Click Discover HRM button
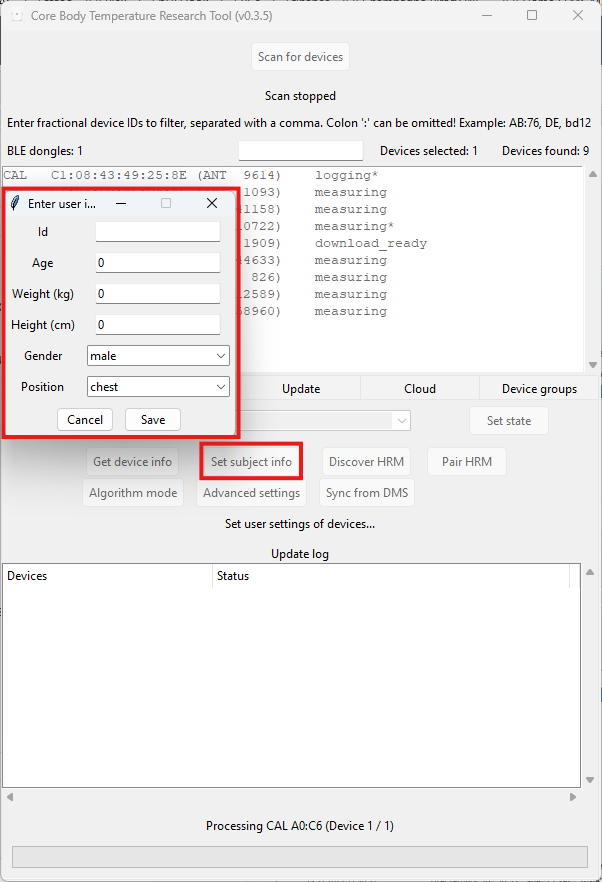This screenshot has width=602, height=882. point(366,462)
